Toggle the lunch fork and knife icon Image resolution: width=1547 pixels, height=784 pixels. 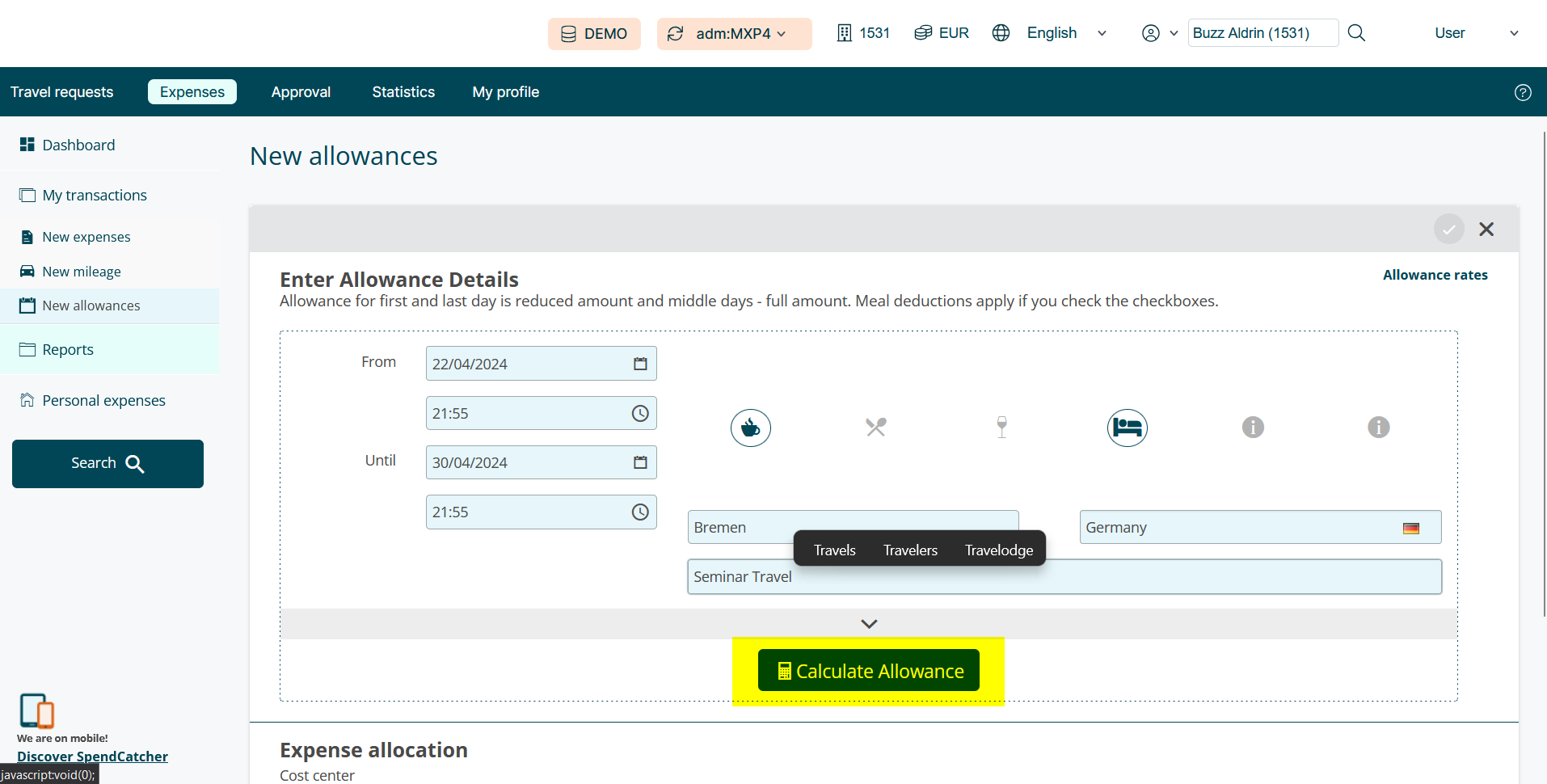point(875,427)
